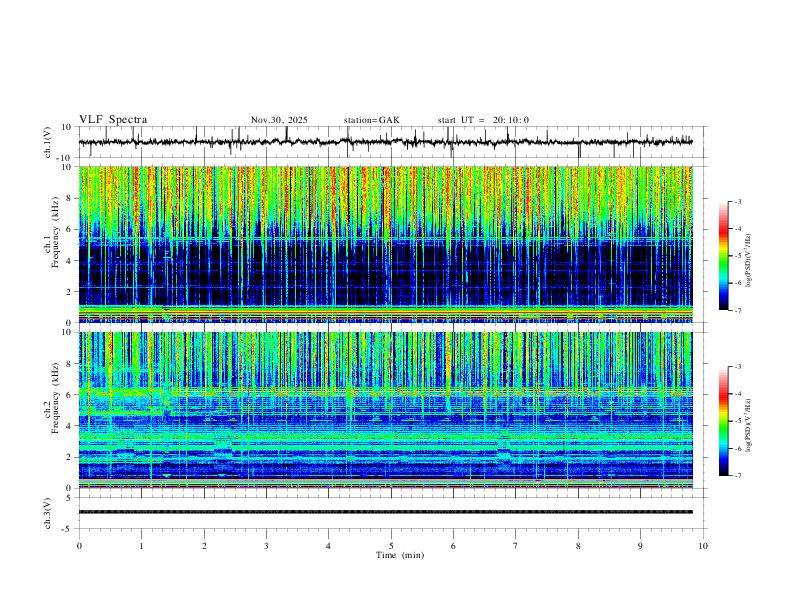Click the date 'Nov.30, 2025'

279,120
